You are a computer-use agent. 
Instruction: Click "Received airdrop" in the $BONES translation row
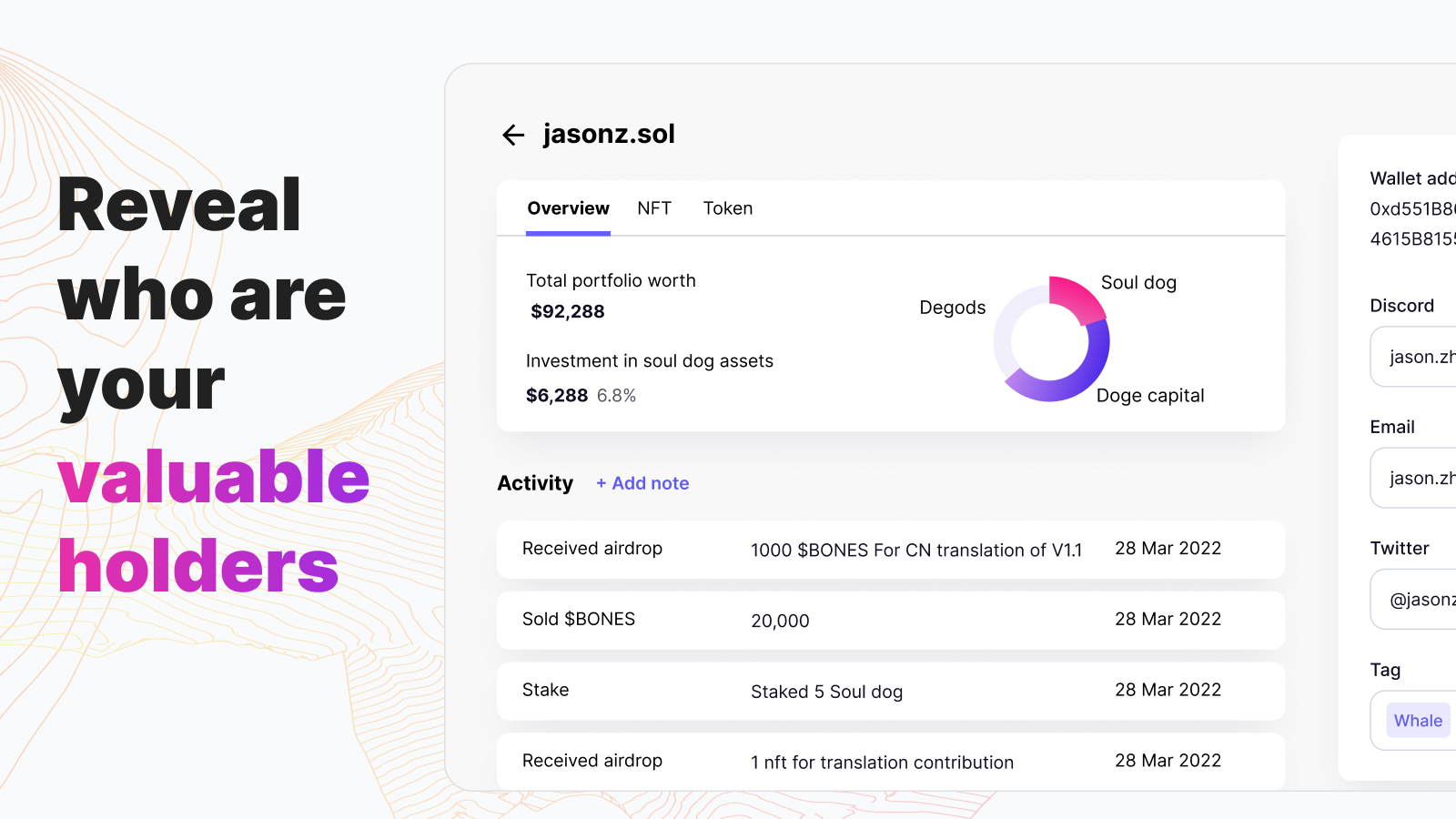tap(592, 549)
